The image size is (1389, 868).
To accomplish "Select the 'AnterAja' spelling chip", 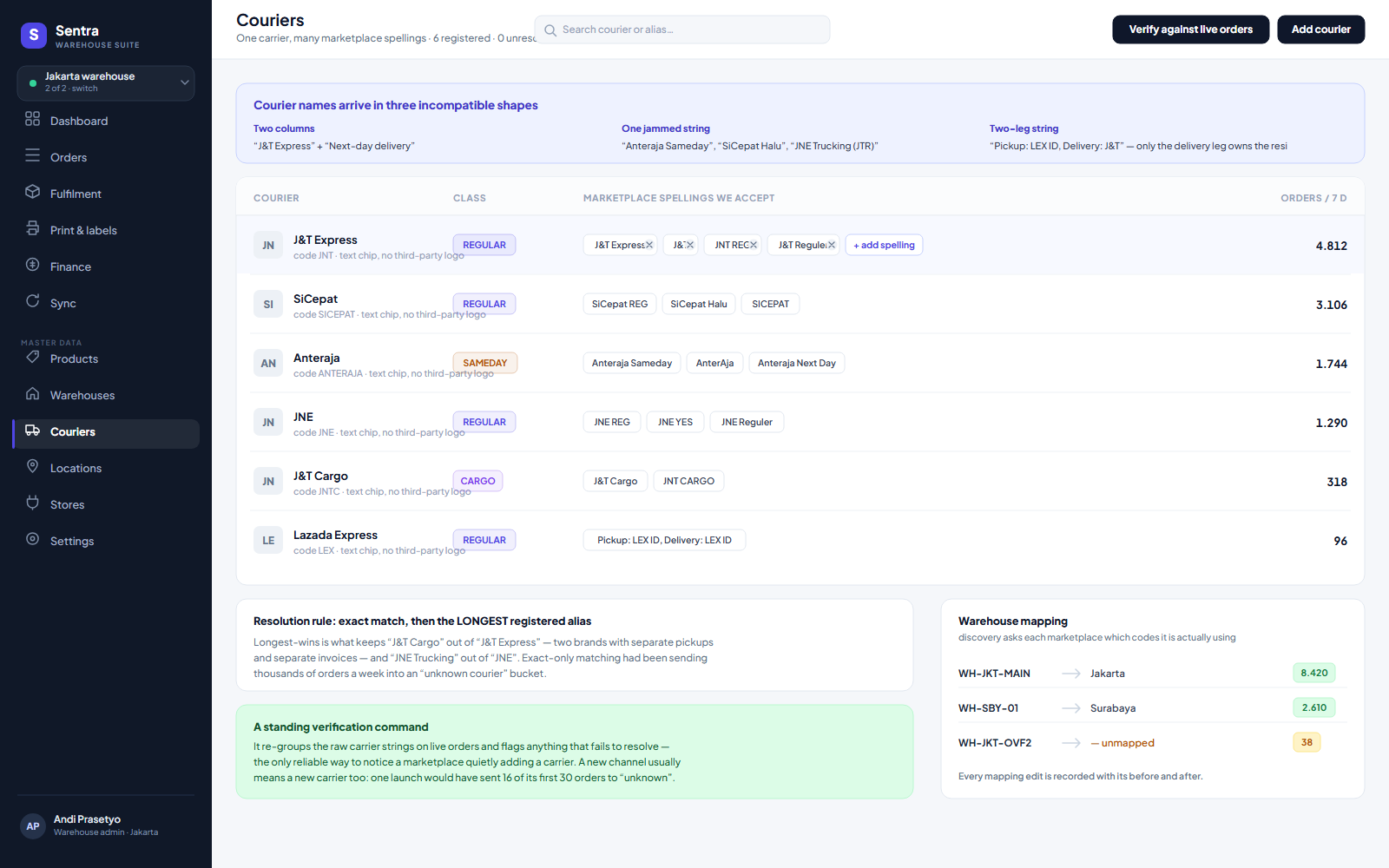I will coord(714,363).
